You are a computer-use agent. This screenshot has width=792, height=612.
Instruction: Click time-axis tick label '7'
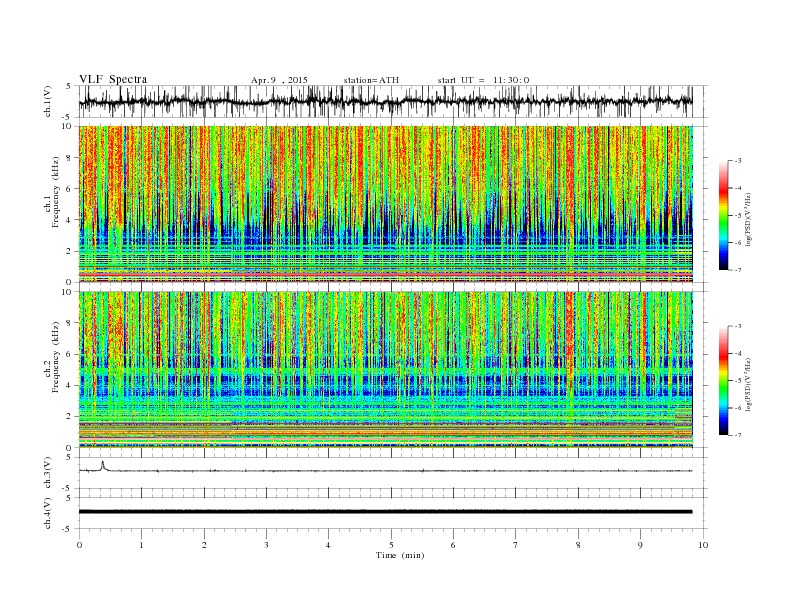click(516, 545)
